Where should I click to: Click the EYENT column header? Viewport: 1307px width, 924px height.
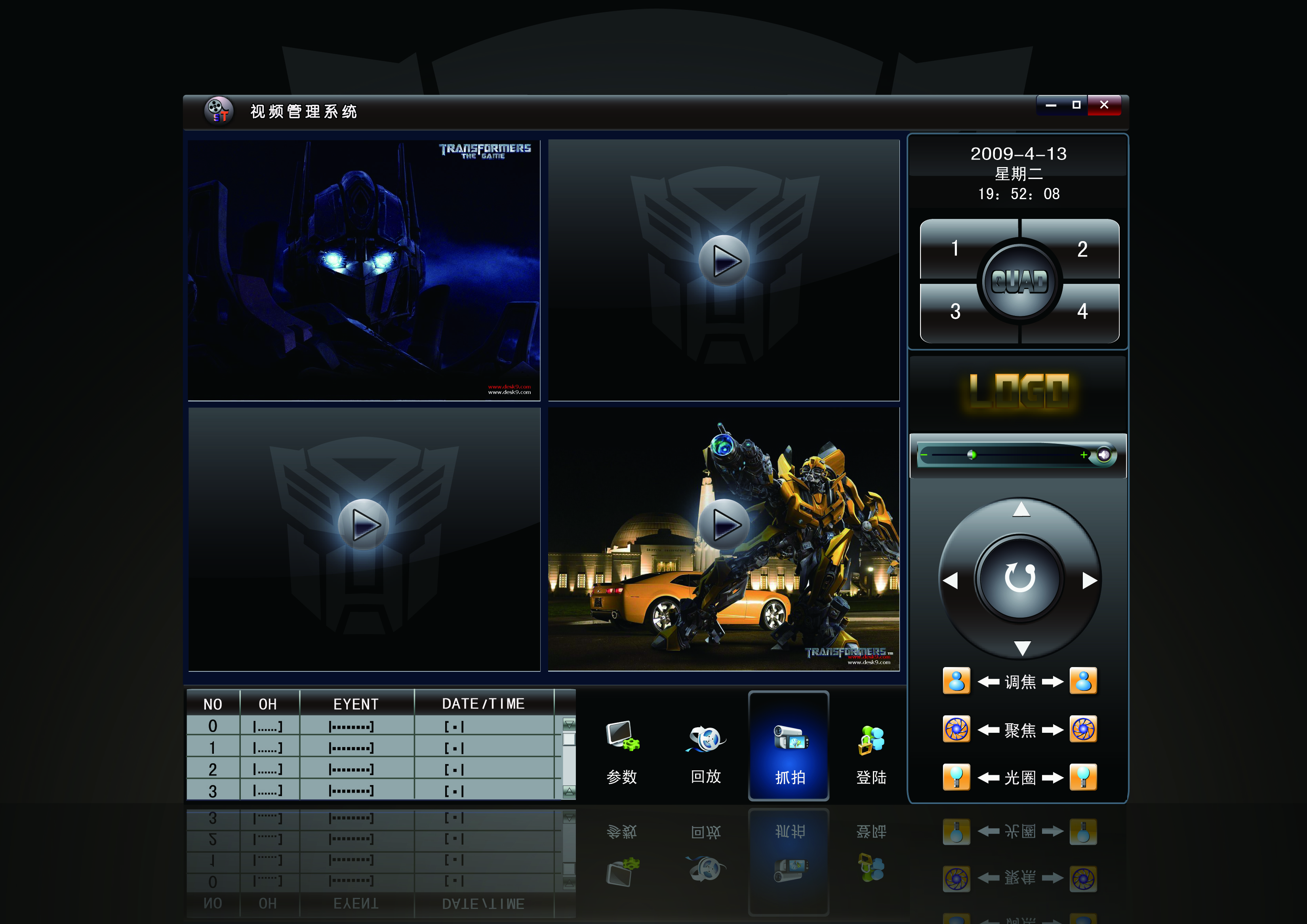click(x=356, y=704)
